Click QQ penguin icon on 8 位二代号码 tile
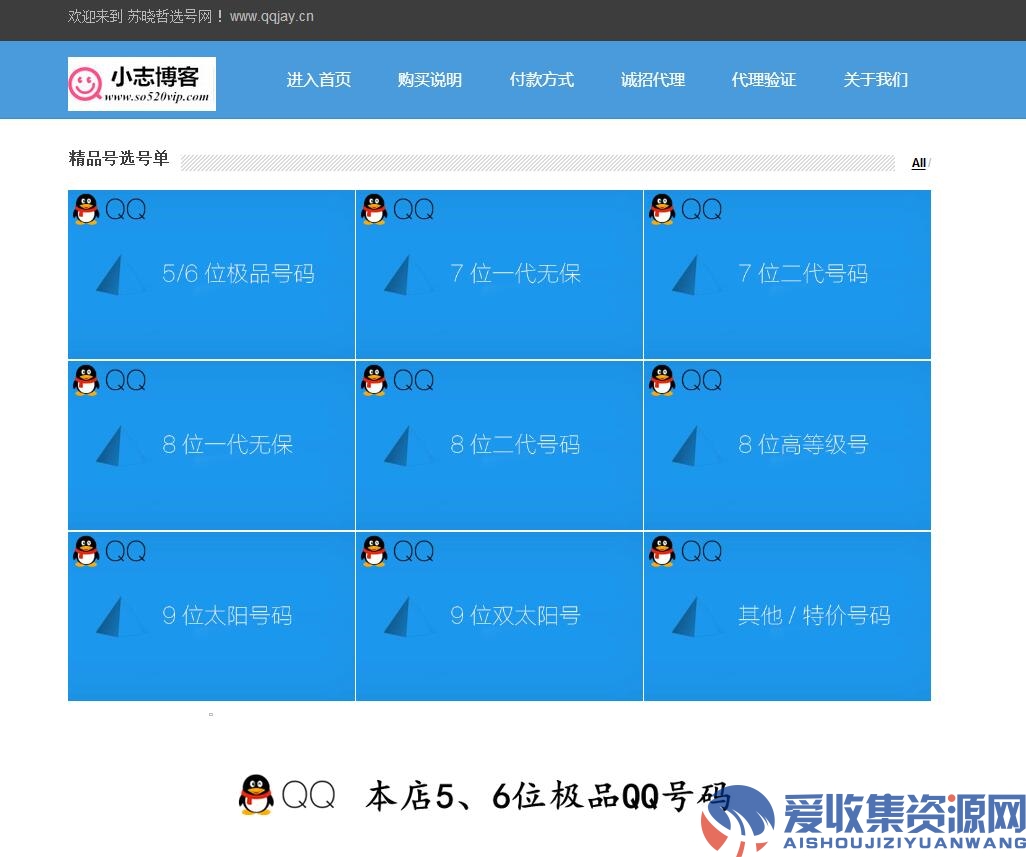 (x=374, y=380)
